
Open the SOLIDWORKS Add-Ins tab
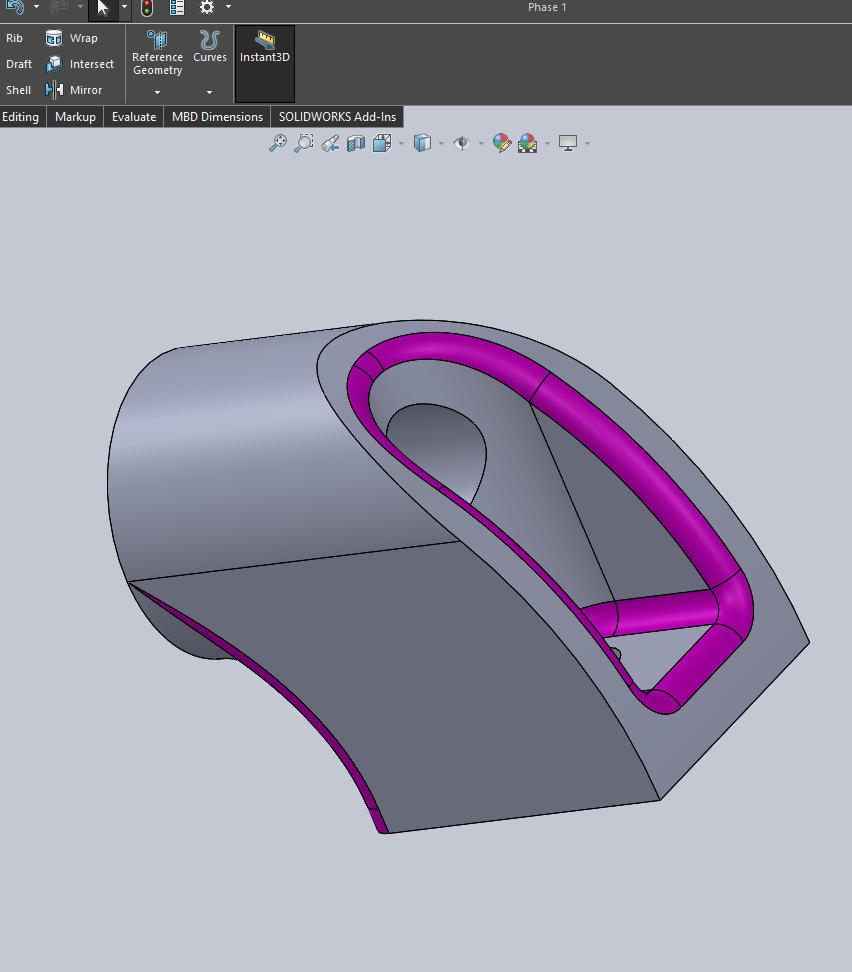pyautogui.click(x=336, y=116)
